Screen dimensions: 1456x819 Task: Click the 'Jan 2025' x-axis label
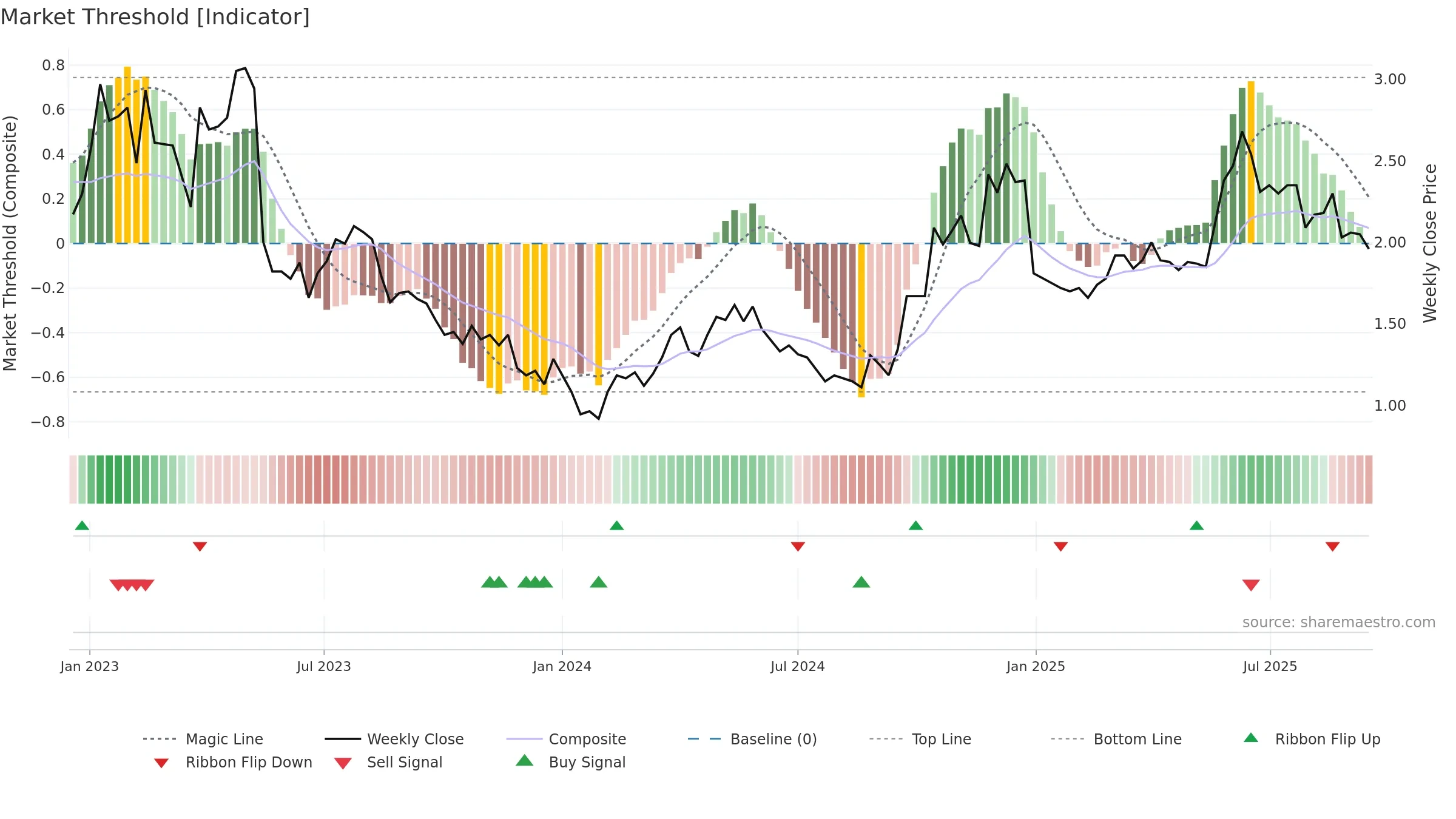[1036, 666]
